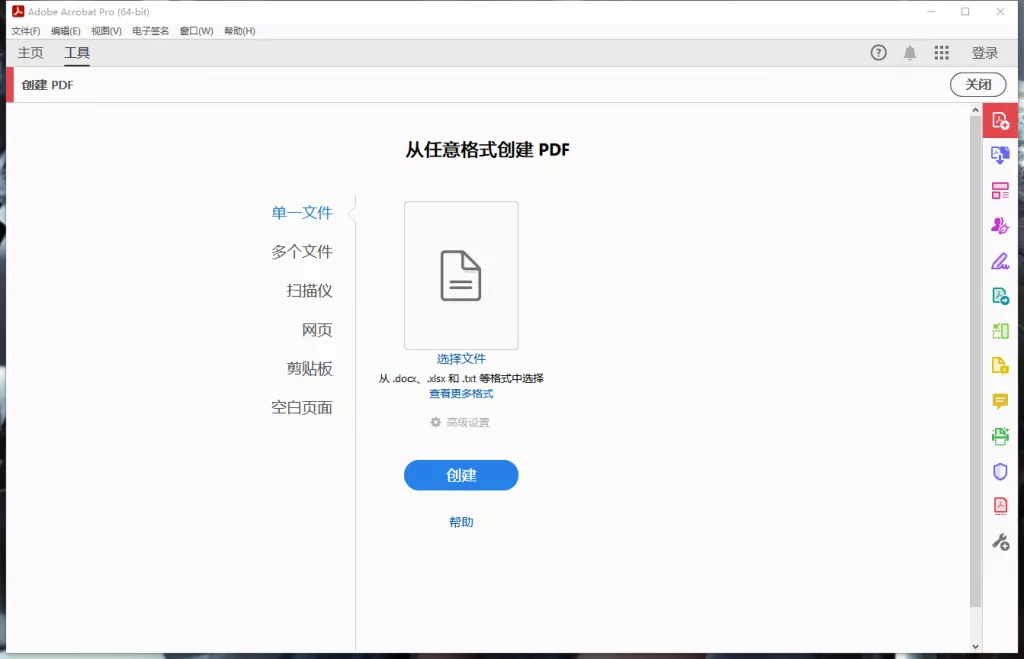Open the Create PDF tool in right sidebar
The height and width of the screenshot is (659, 1024).
[x=1000, y=121]
